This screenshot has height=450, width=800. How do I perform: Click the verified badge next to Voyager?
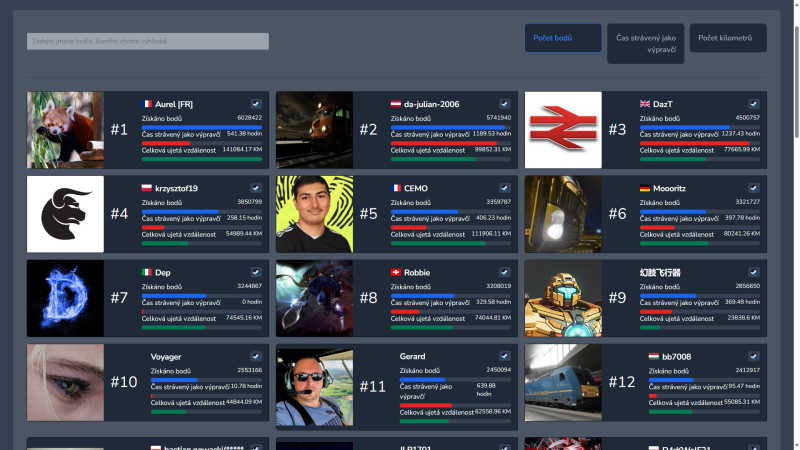click(x=256, y=357)
